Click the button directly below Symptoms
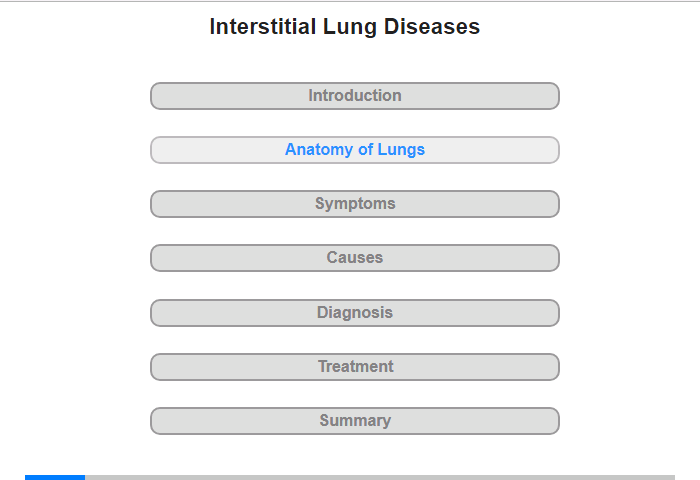 point(355,258)
